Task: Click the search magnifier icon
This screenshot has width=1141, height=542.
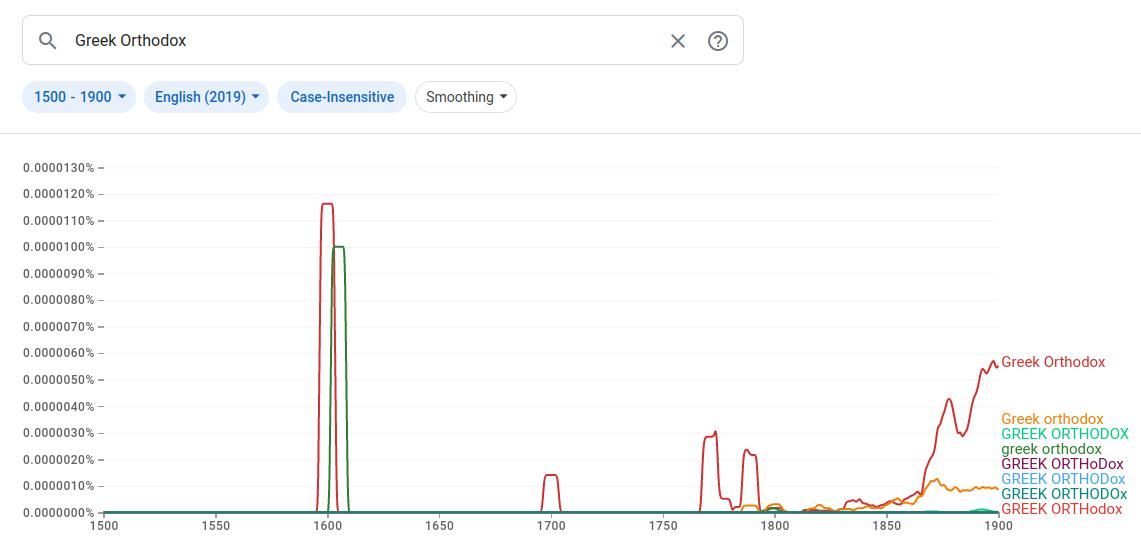Action: tap(47, 41)
